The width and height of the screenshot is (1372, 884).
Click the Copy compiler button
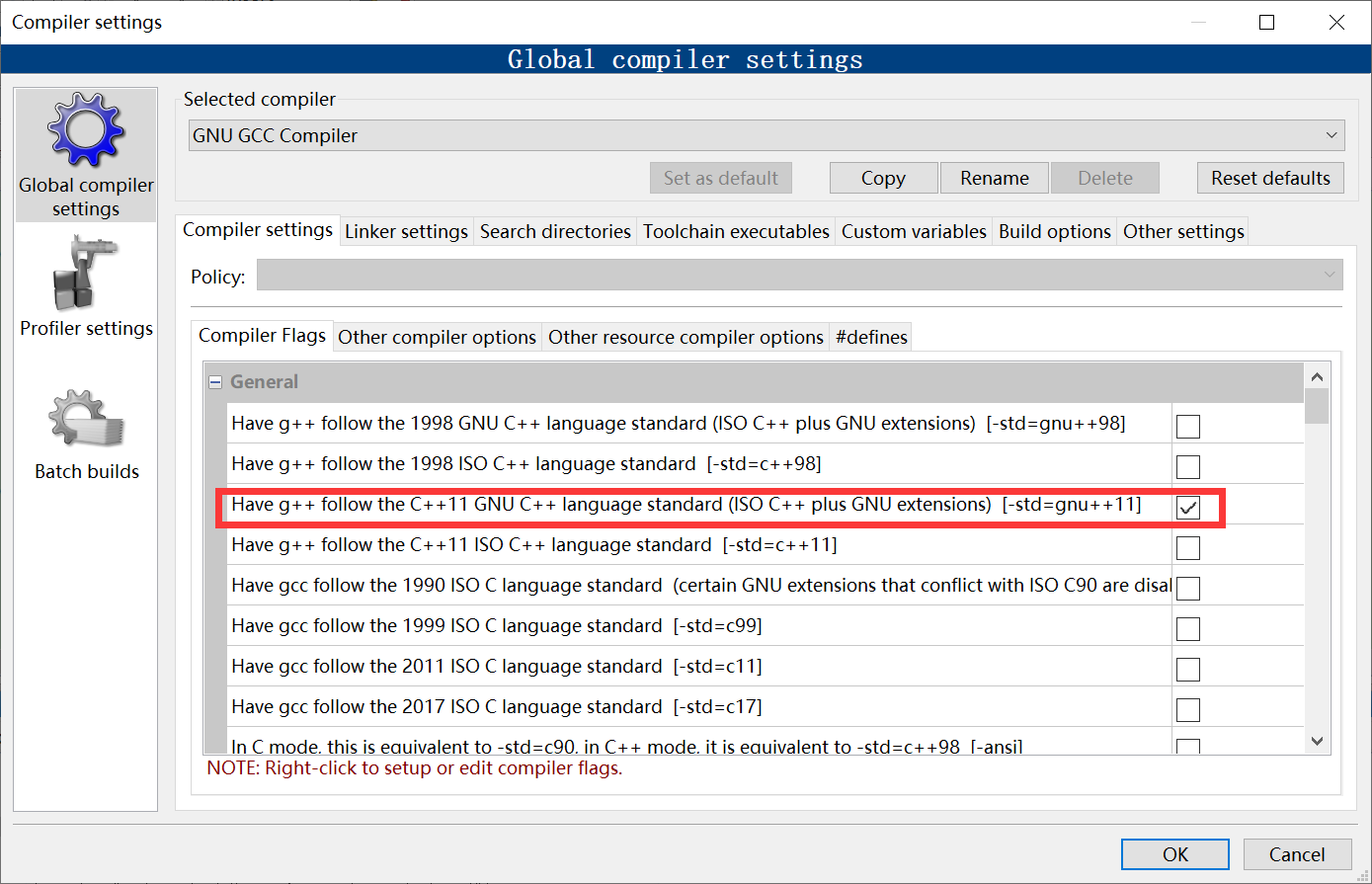[883, 178]
